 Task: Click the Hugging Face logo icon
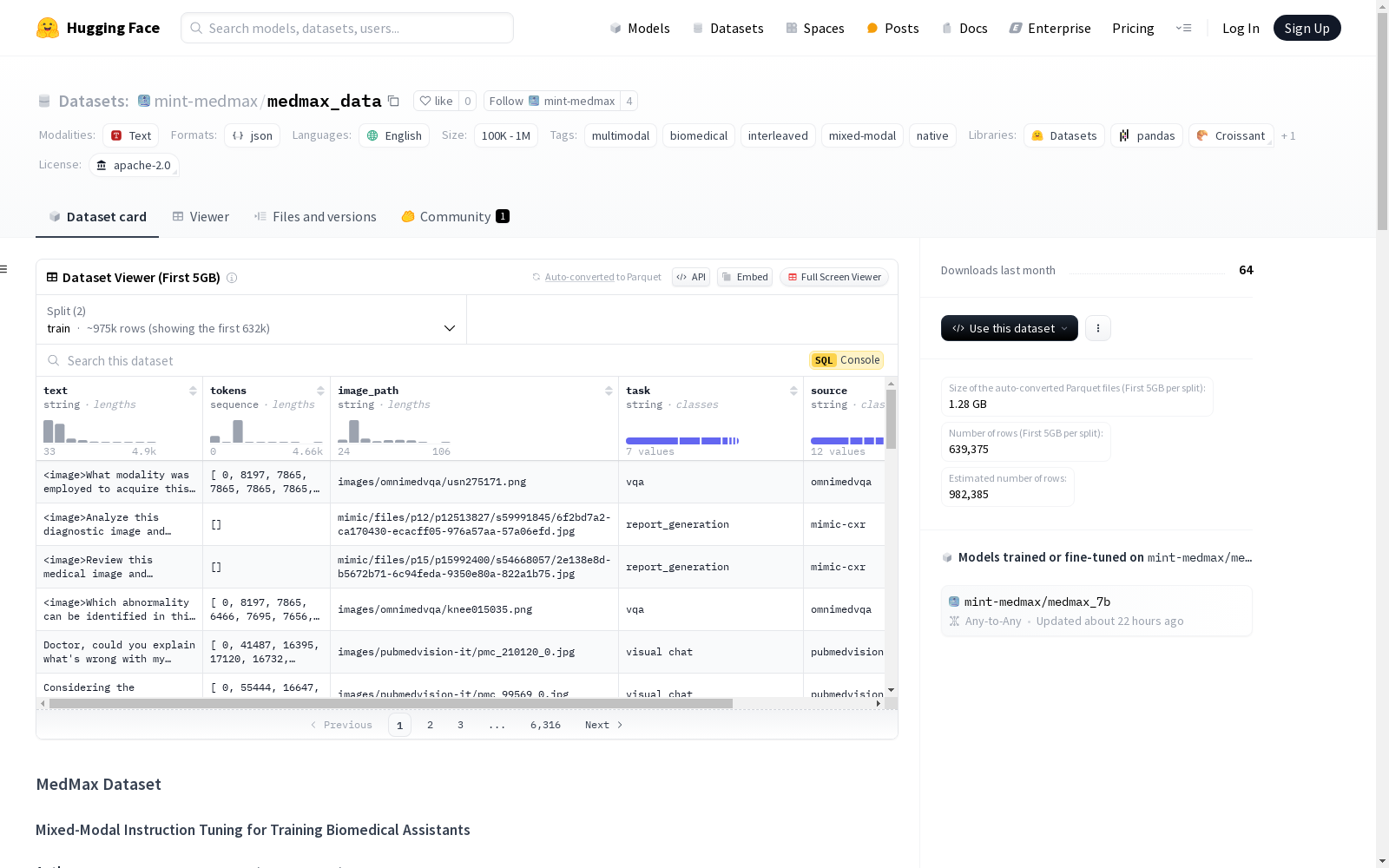(48, 28)
